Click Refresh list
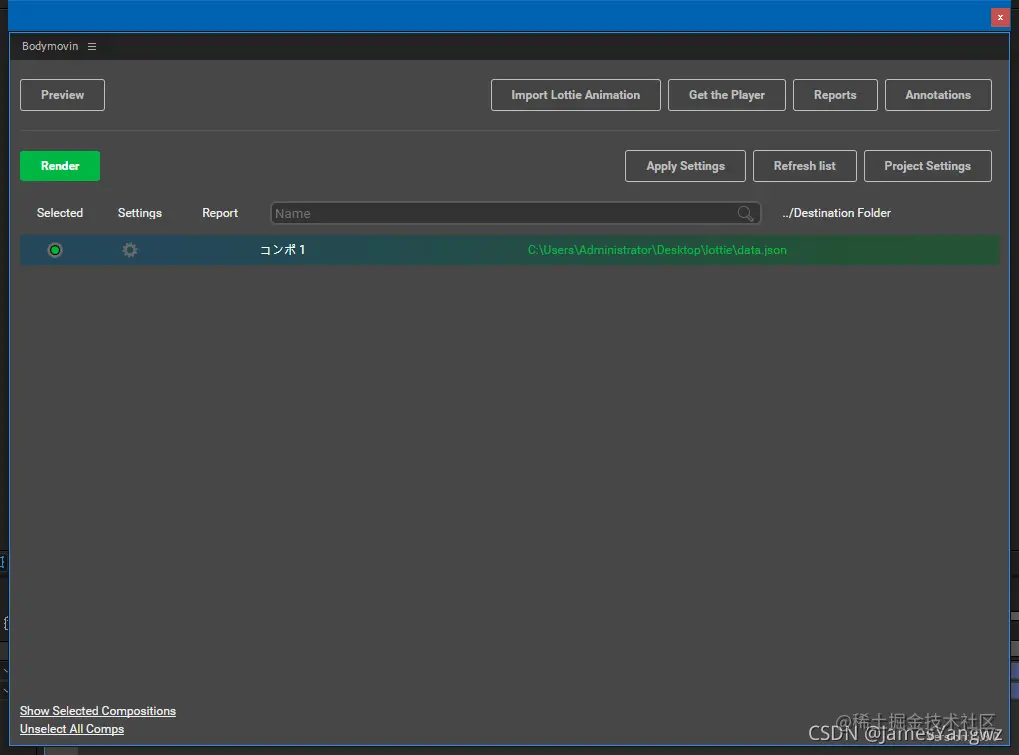The width and height of the screenshot is (1019, 755). tap(805, 166)
